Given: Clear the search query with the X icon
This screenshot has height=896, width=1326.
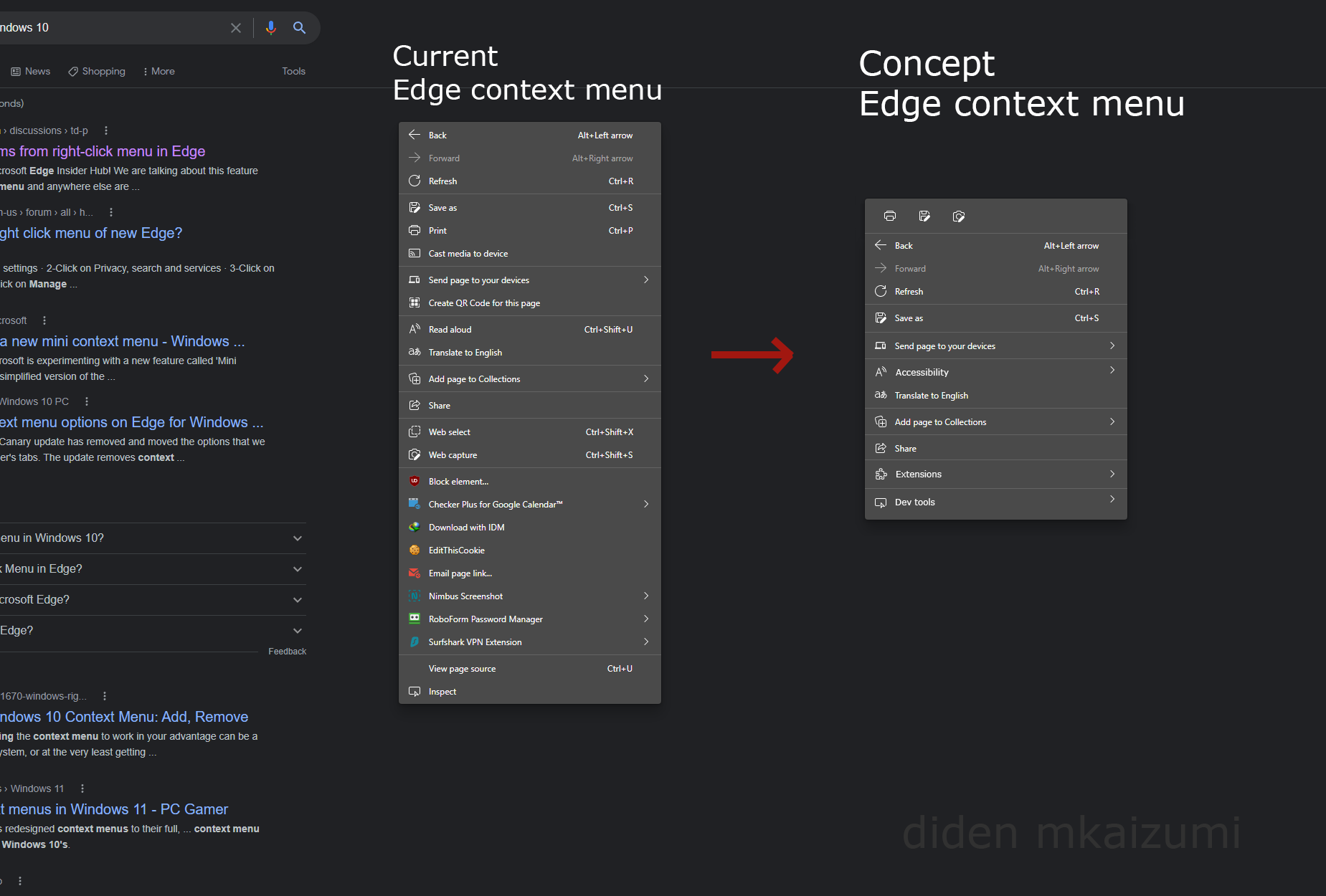Looking at the screenshot, I should [x=236, y=27].
